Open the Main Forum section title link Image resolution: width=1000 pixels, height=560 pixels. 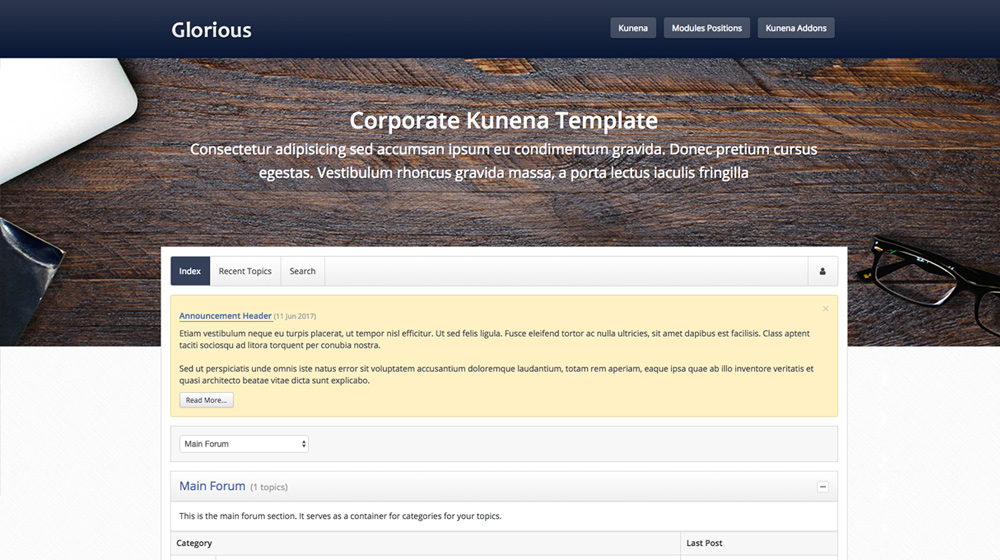[212, 486]
